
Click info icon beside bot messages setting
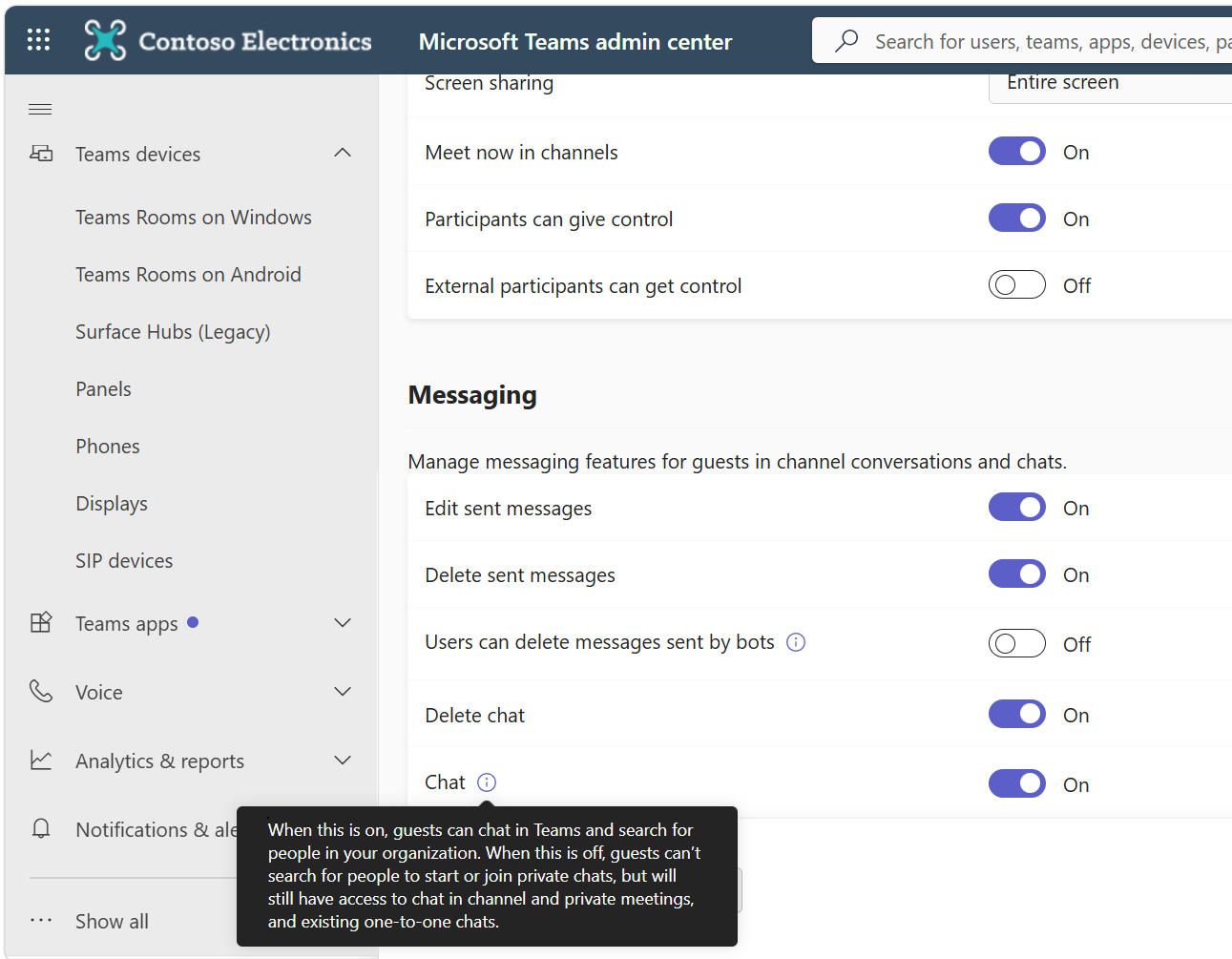pos(796,642)
